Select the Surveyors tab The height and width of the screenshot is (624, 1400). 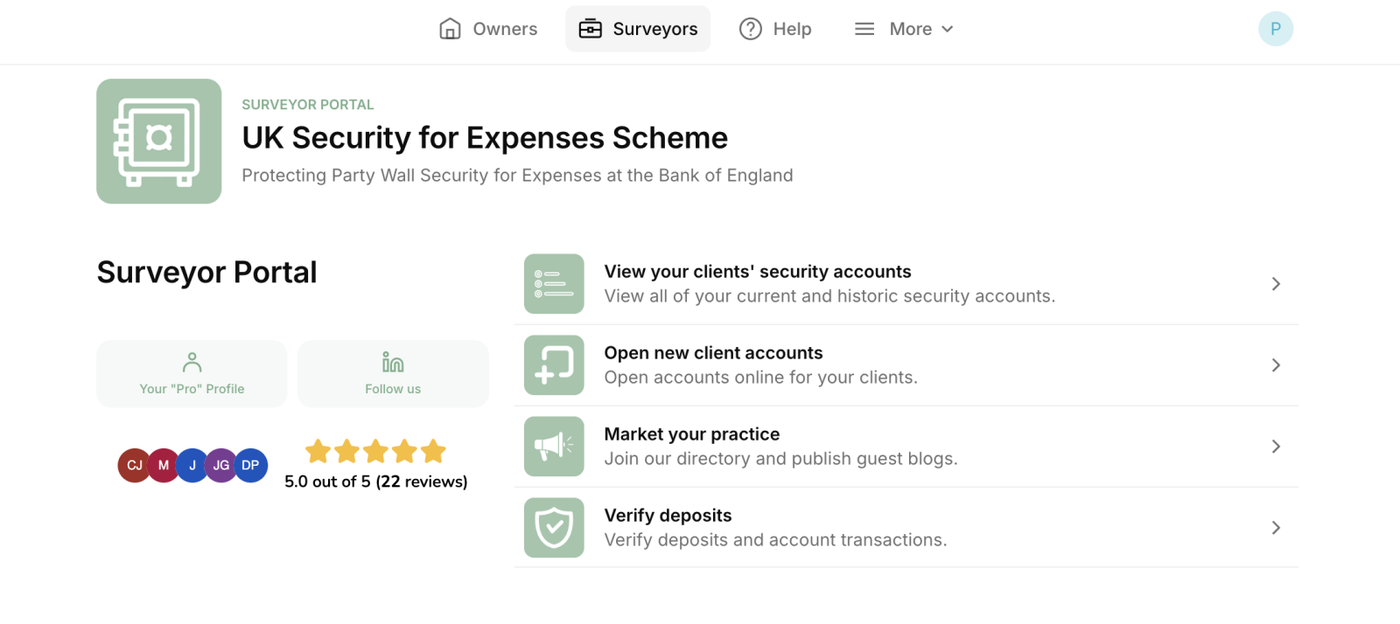coord(638,29)
